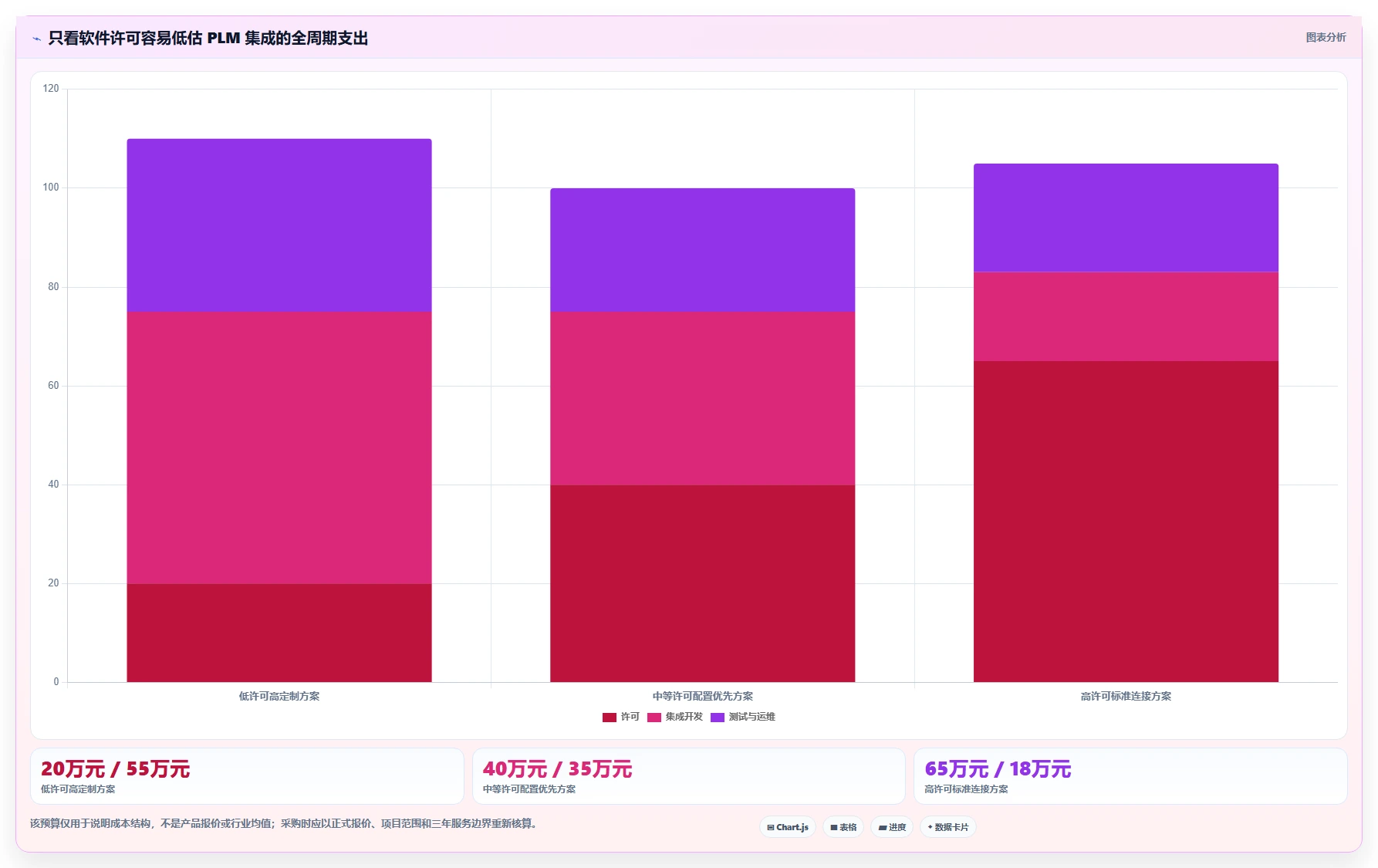Viewport: 1378px width, 868px height.
Task: Click the 20万元 / 55万元 card value
Action: 115,769
